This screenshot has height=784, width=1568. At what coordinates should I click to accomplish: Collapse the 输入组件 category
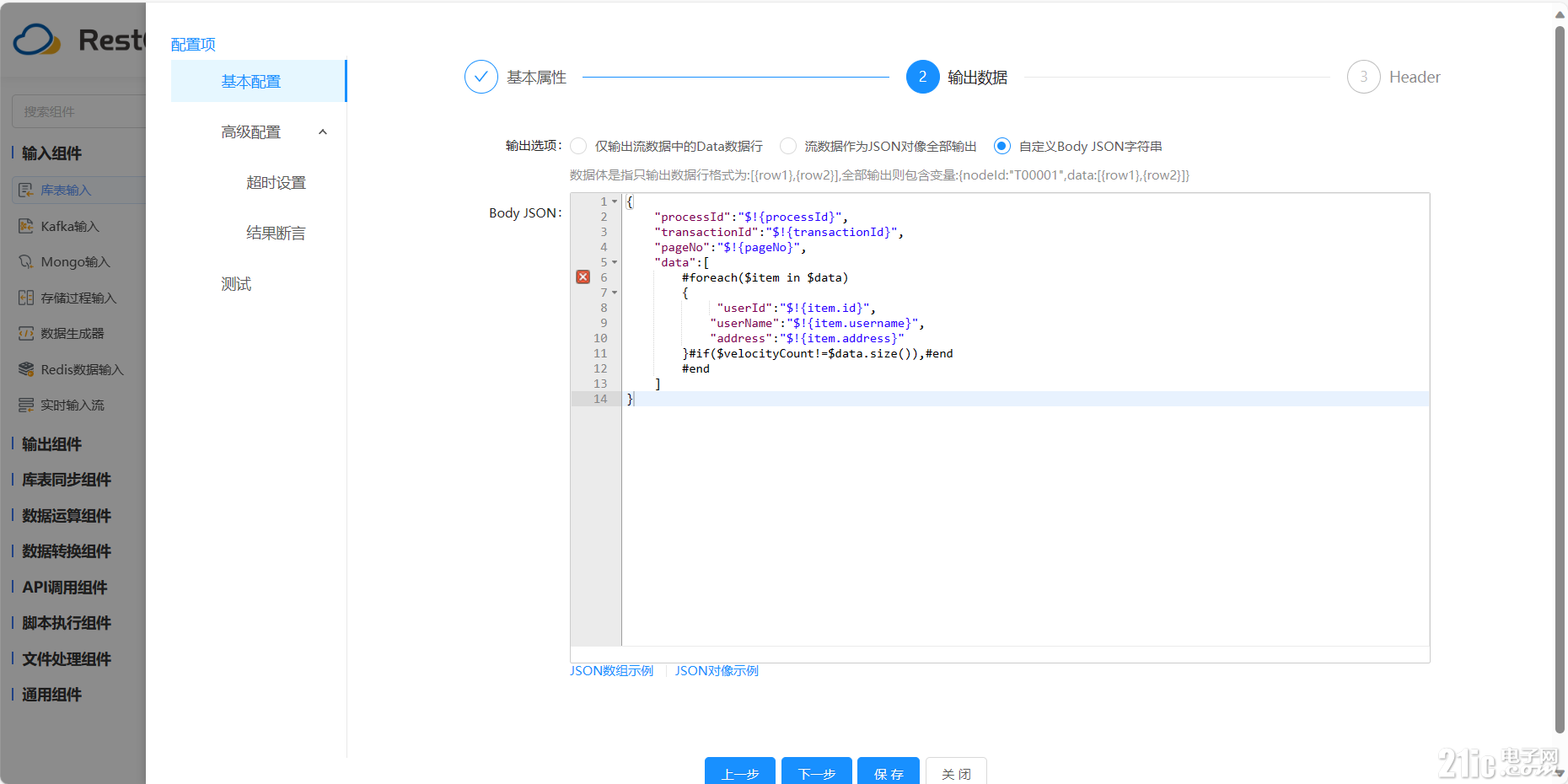click(51, 153)
